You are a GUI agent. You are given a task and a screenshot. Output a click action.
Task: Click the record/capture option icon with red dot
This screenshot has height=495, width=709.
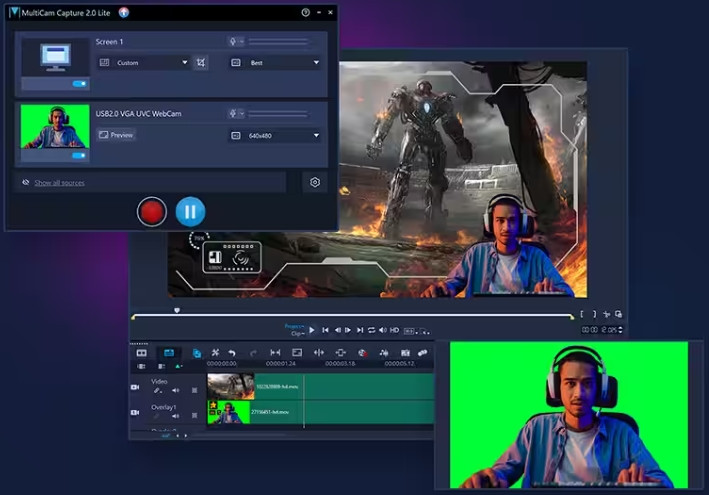coord(362,353)
